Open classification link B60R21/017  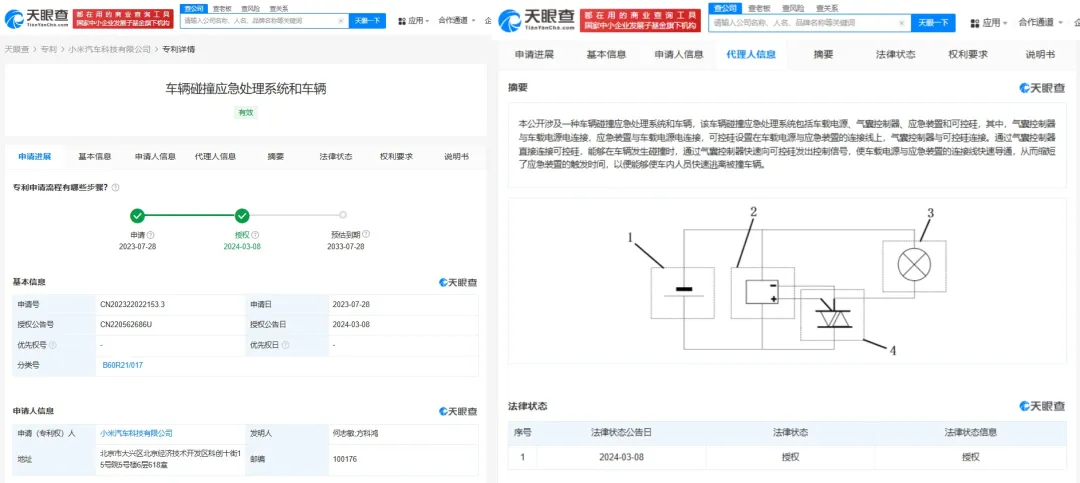point(121,364)
